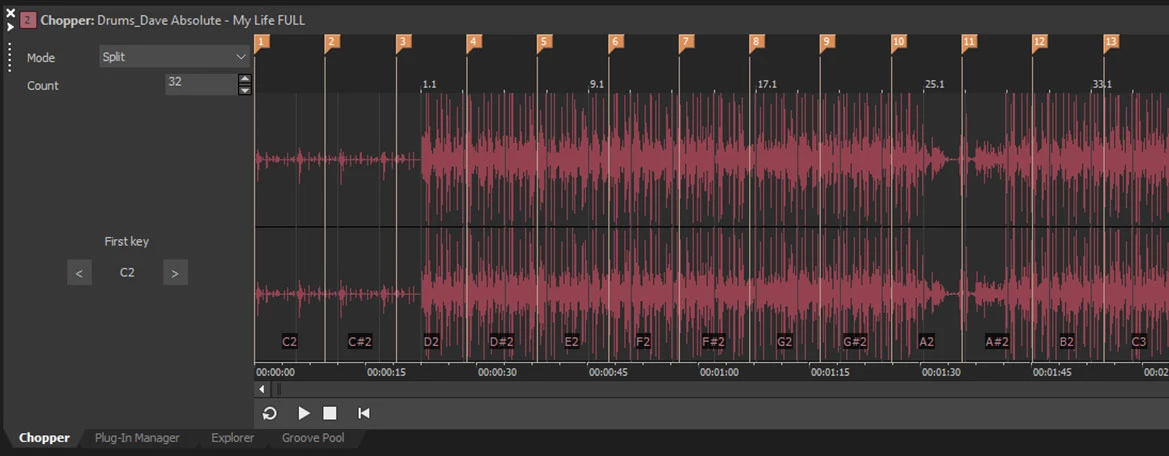Click the scroll-left arrow under the waveform
Viewport: 1169px width, 456px height.
tap(262, 389)
